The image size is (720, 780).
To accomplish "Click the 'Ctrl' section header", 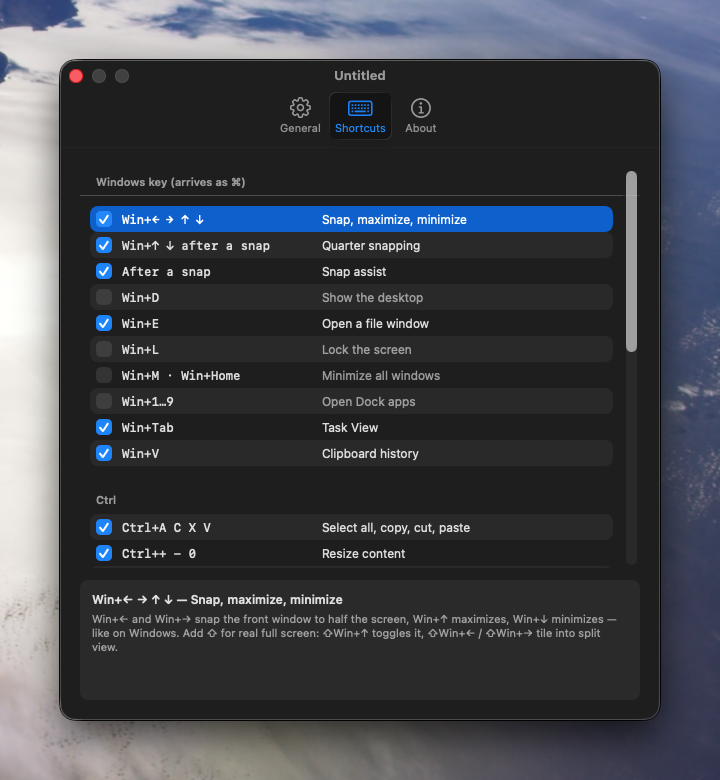I will pos(106,500).
